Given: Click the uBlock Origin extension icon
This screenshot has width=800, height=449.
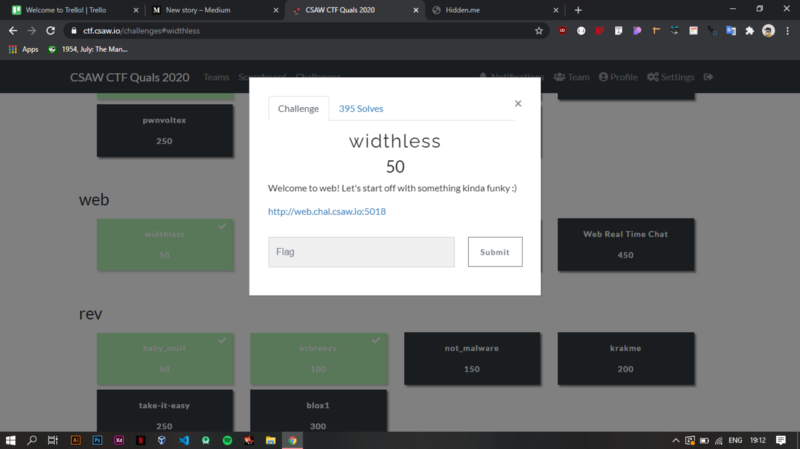Looking at the screenshot, I should 562,31.
